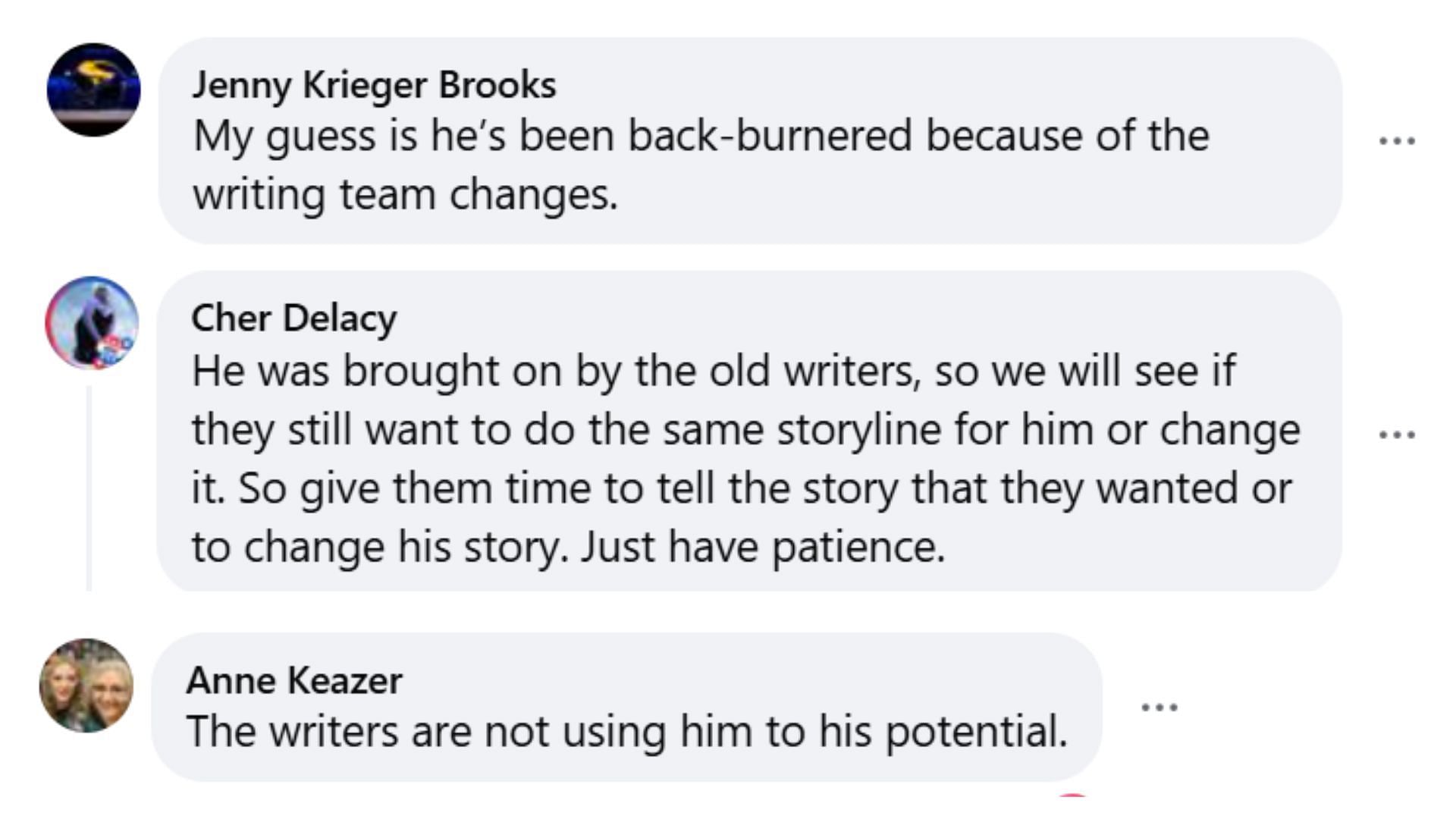Click the word "potential." in Anne's comment
1456x819 pixels.
[x=977, y=732]
